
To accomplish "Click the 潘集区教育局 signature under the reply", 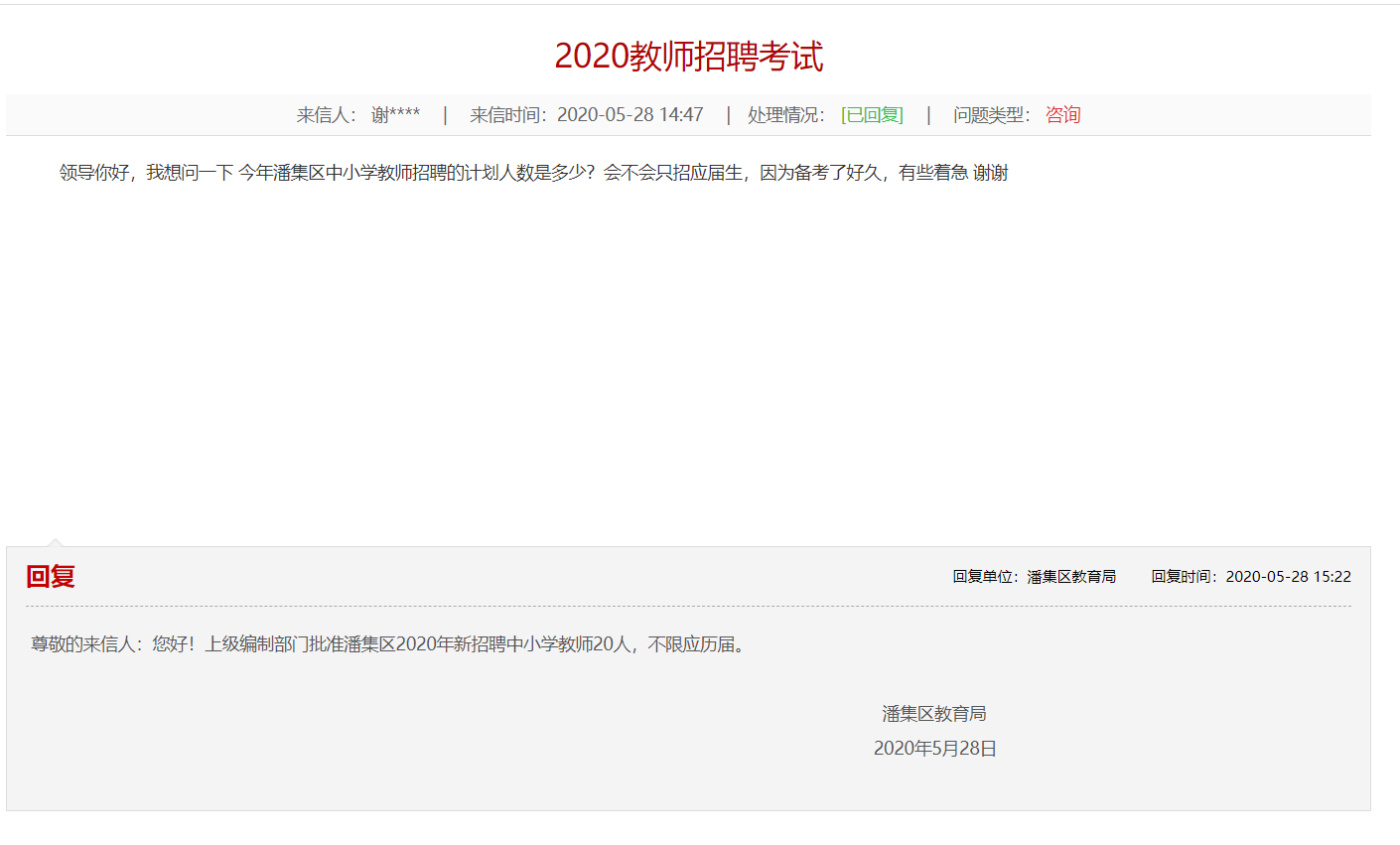I will pos(934,714).
